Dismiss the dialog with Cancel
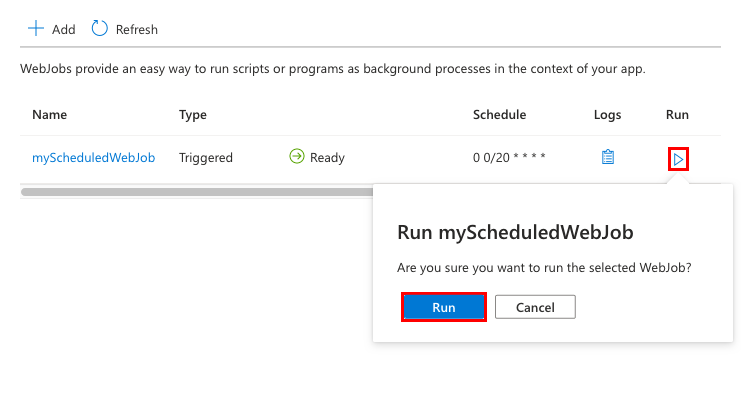Viewport: 741px width, 401px height. pyautogui.click(x=535, y=307)
